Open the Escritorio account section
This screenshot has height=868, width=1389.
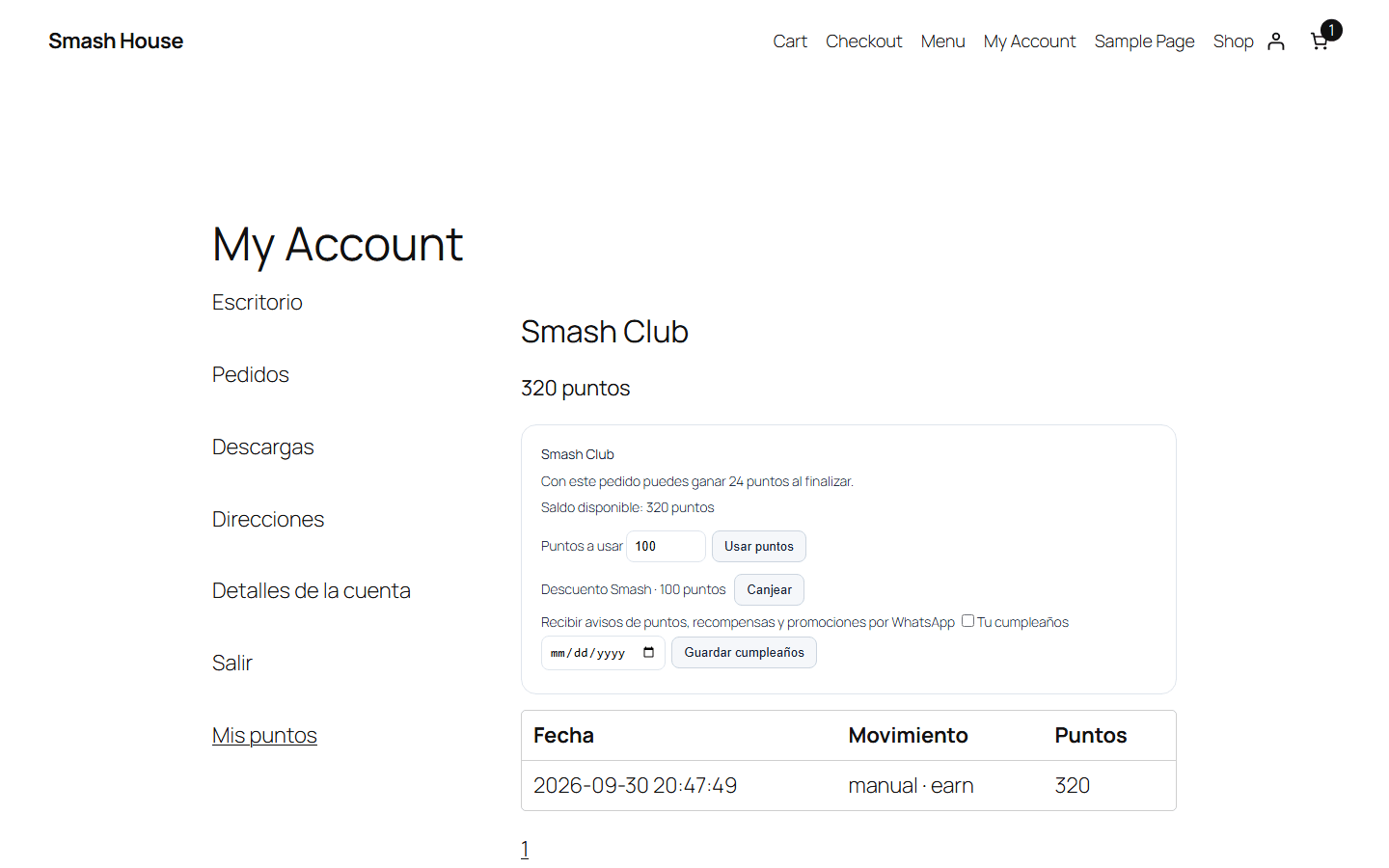click(258, 303)
